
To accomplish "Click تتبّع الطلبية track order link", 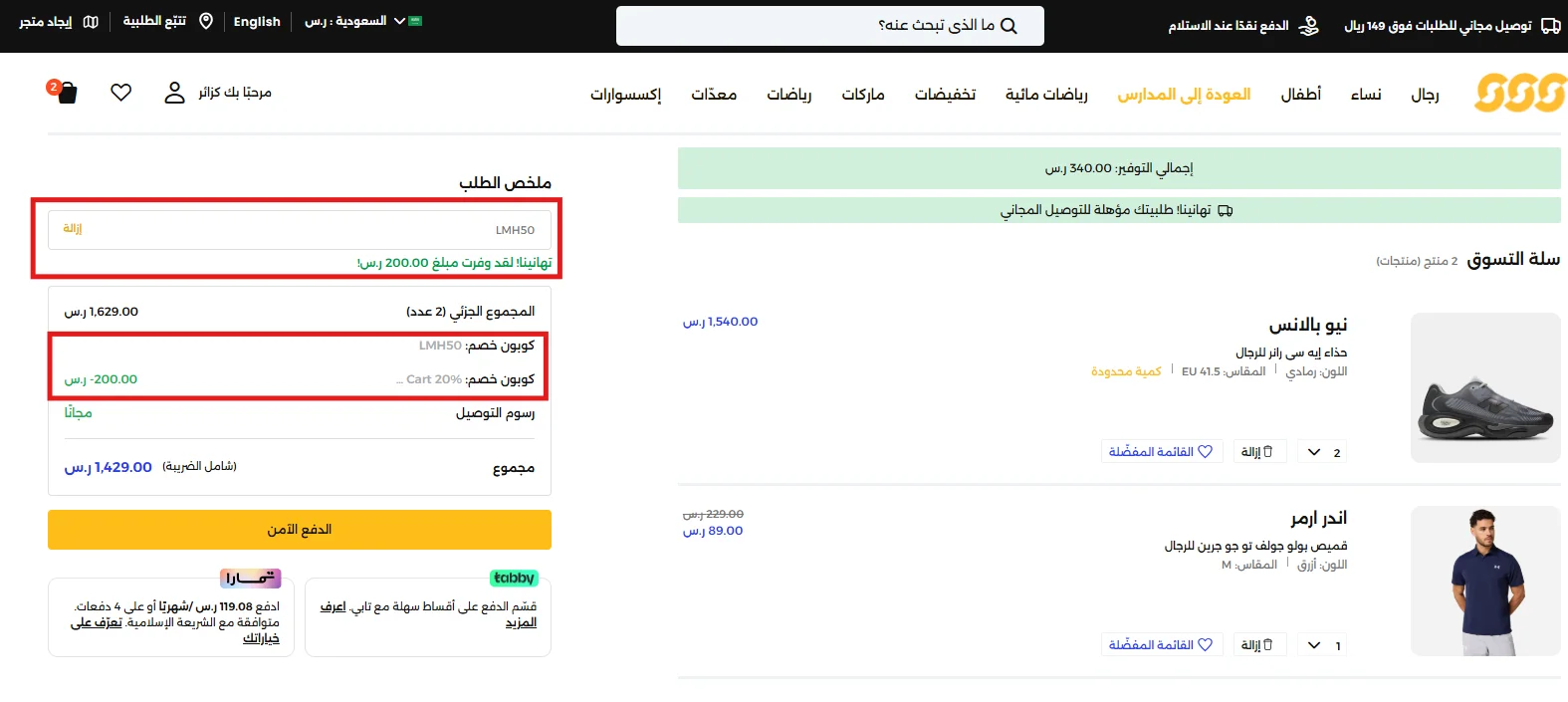I will (154, 21).
